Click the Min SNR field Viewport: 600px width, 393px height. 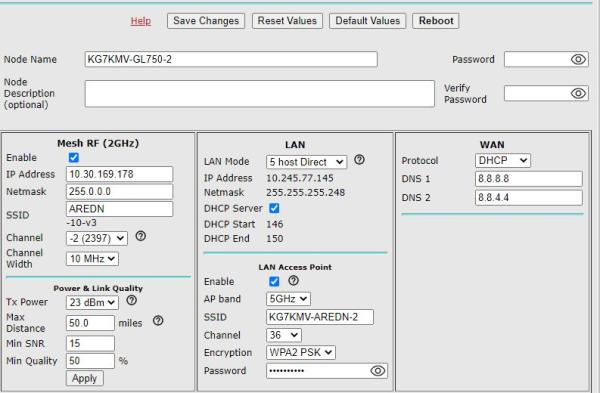coord(90,343)
